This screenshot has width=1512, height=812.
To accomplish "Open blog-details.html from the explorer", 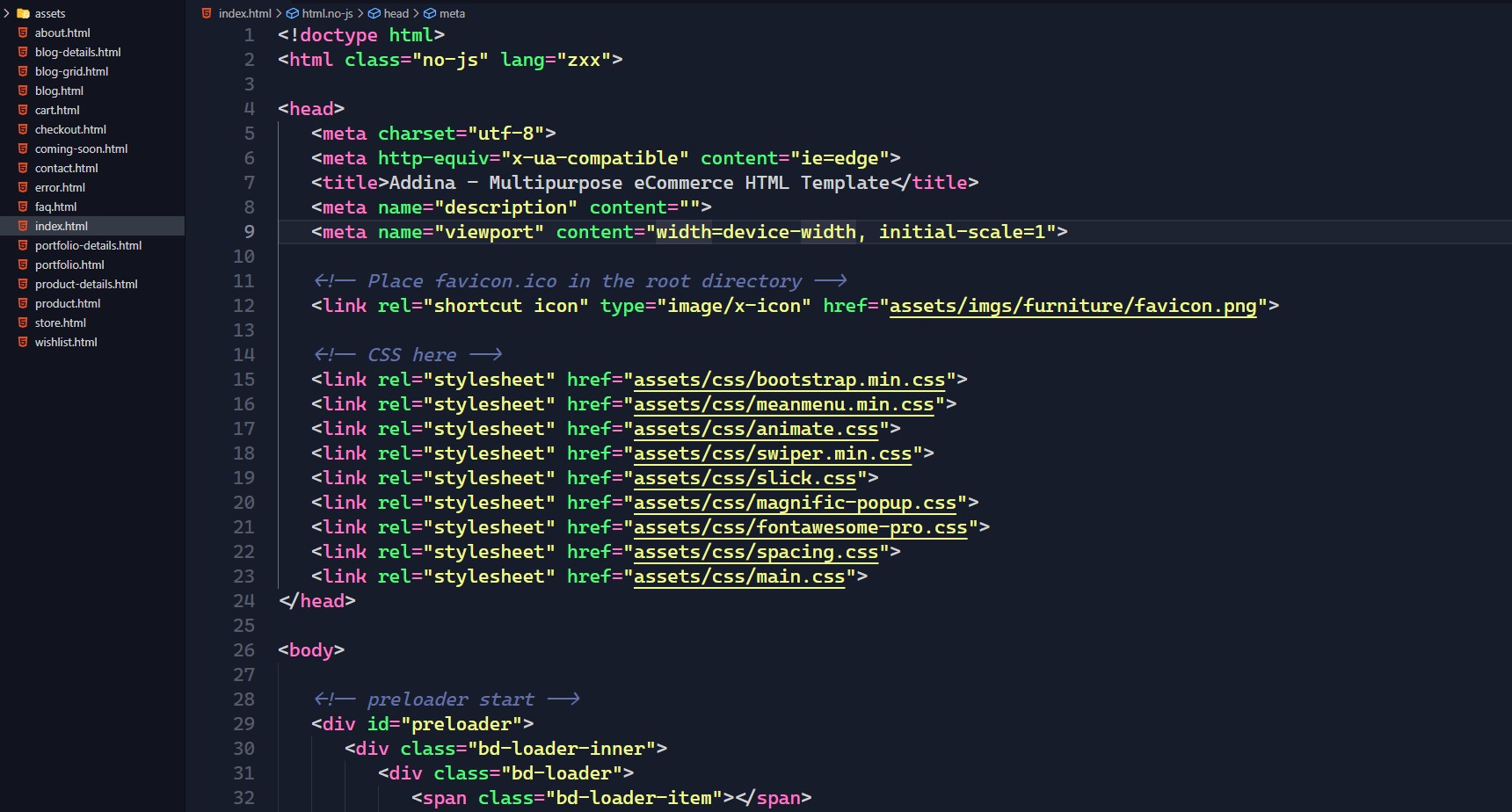I will tap(77, 52).
